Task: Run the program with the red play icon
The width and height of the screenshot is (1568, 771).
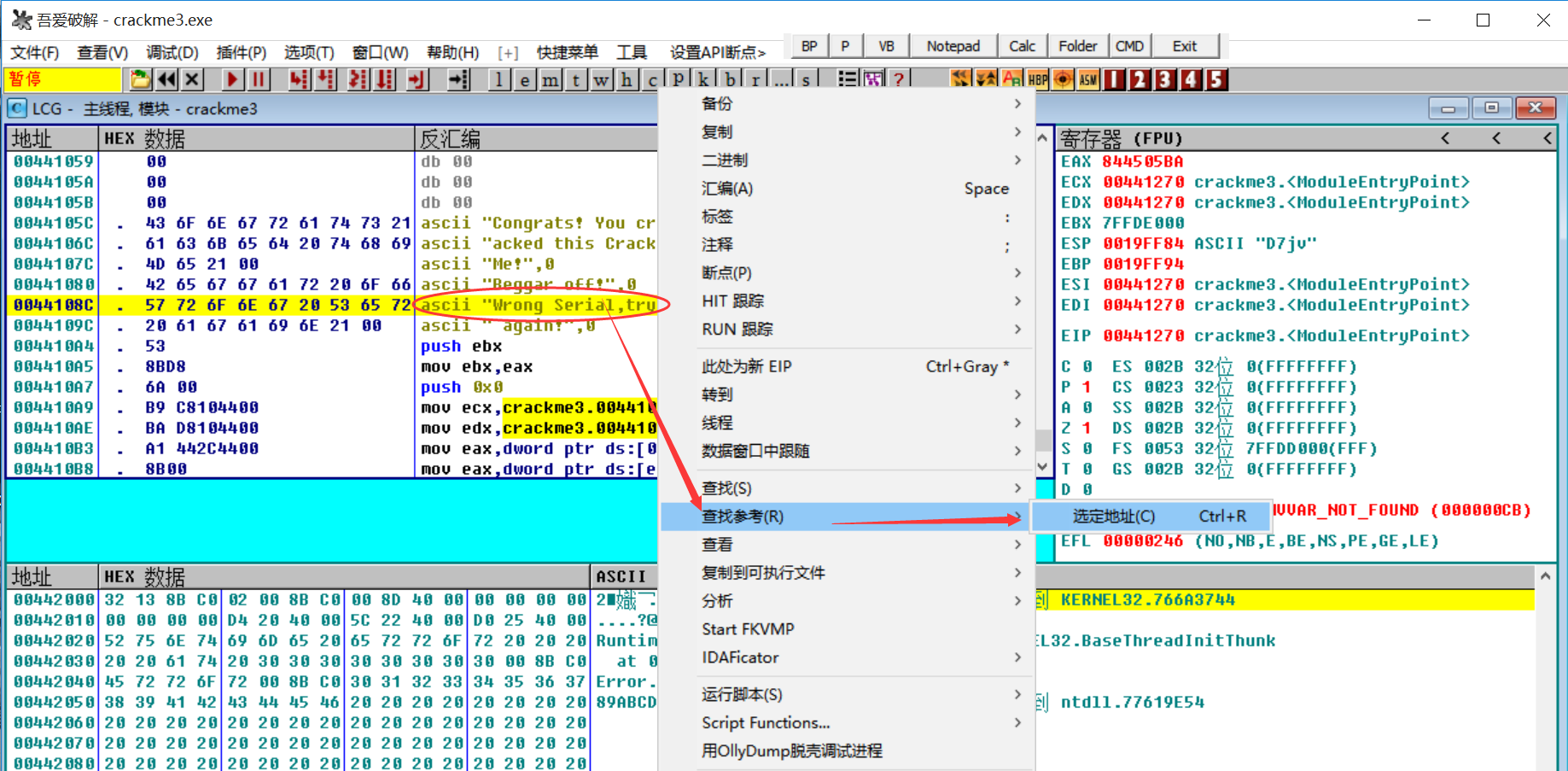Action: [232, 79]
